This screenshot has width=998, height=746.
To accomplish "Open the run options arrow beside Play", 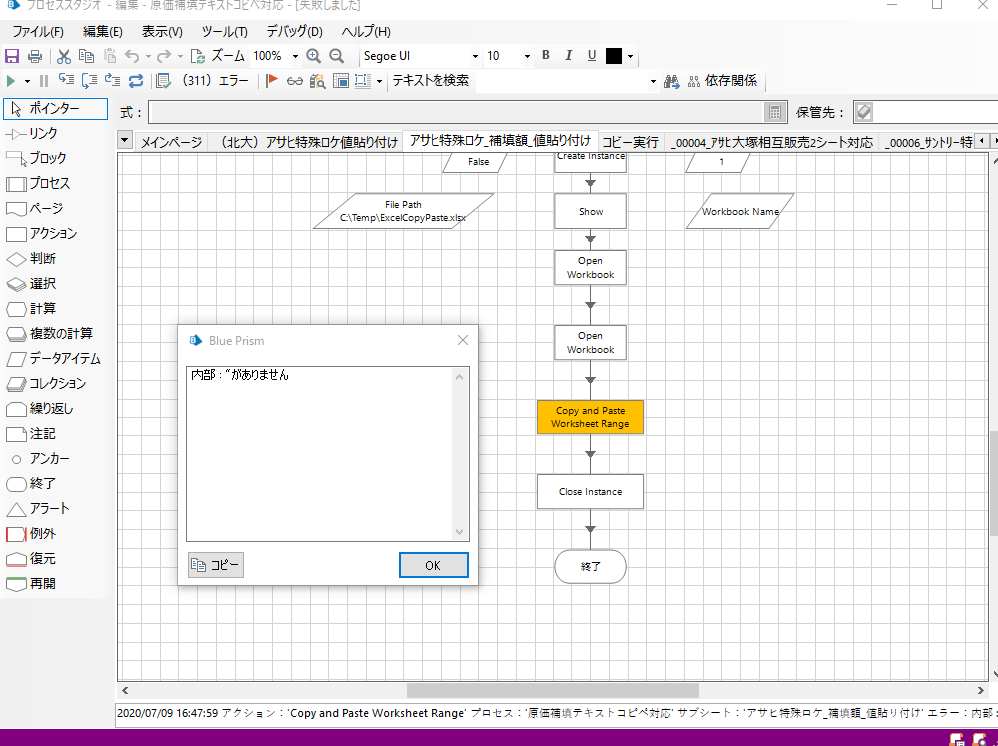I will tap(27, 81).
